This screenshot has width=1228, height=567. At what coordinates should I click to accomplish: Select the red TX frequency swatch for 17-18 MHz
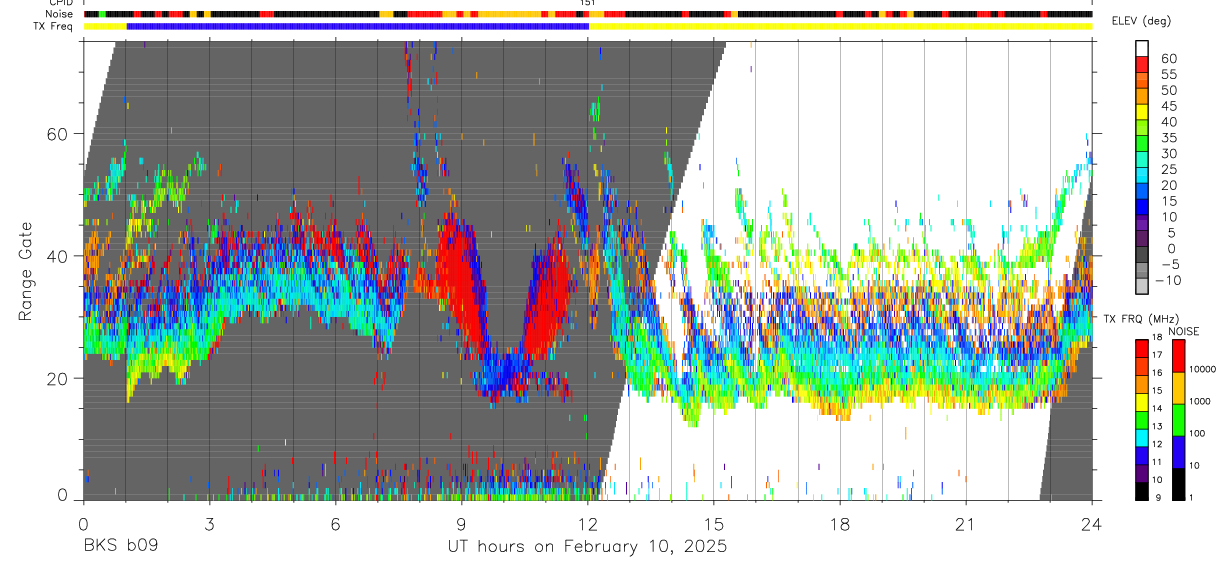click(1142, 347)
